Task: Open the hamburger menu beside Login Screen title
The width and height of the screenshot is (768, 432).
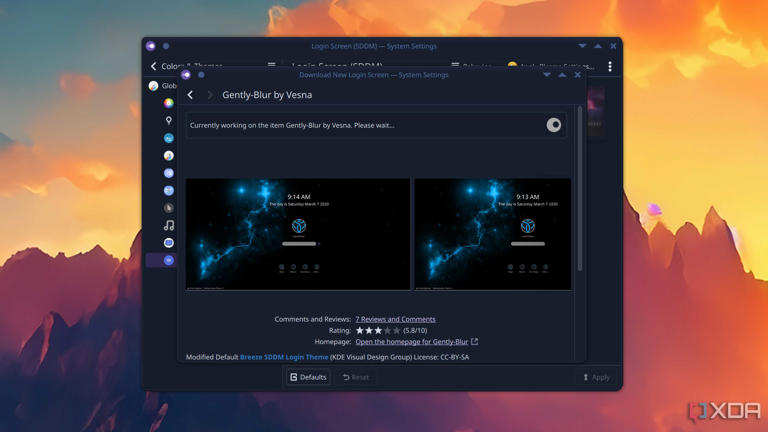Action: [455, 66]
